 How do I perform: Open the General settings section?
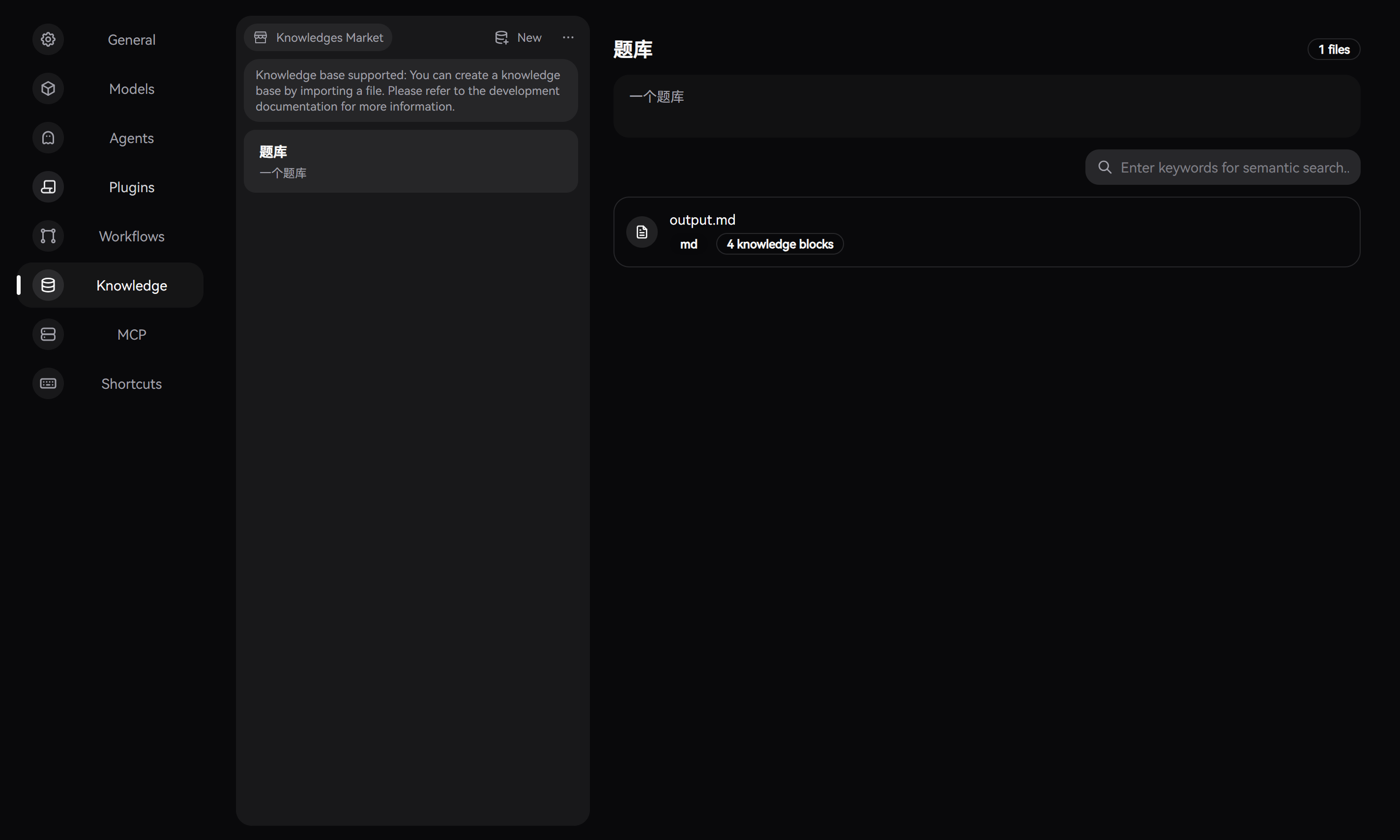[110, 40]
